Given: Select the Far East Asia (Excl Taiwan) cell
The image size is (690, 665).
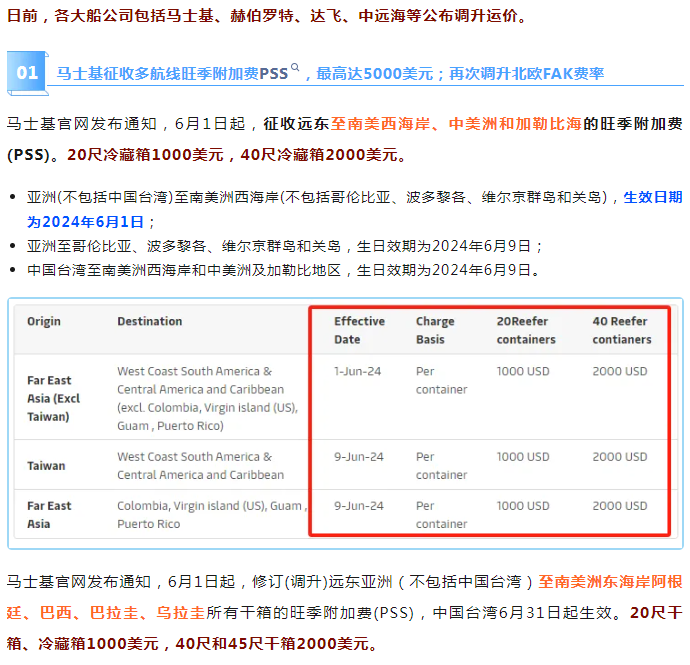Looking at the screenshot, I should pyautogui.click(x=54, y=398).
